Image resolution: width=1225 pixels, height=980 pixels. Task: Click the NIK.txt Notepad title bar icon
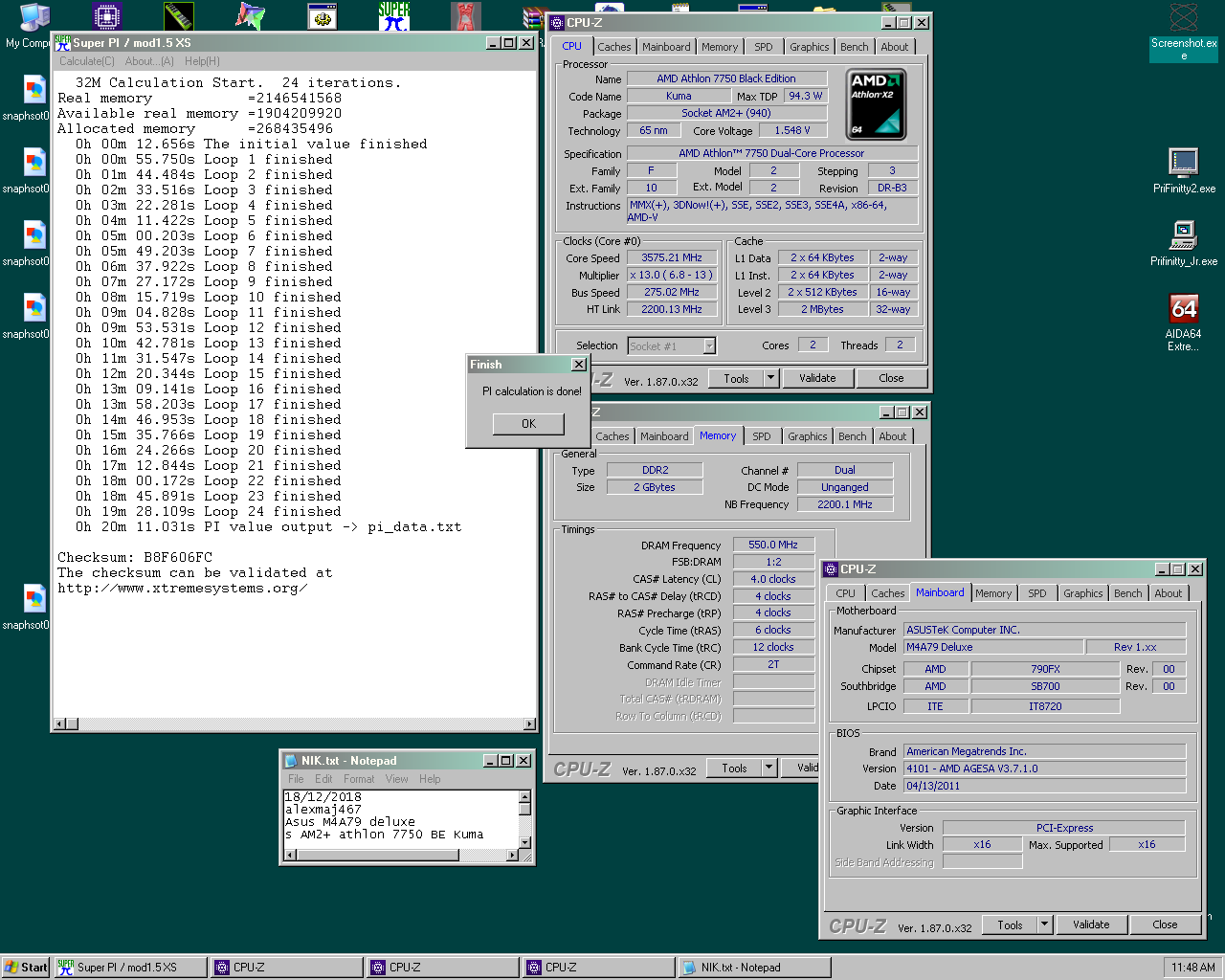[291, 761]
